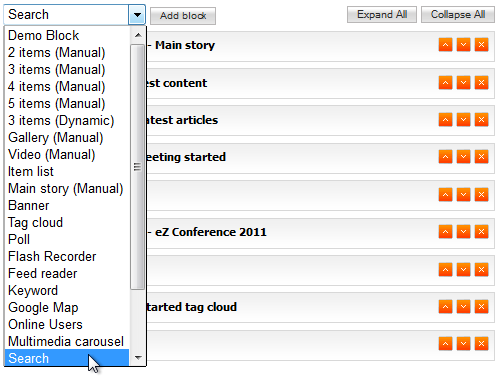Viewport: 499px width, 377px height.
Task: Click Collapse All button
Action: [x=458, y=15]
